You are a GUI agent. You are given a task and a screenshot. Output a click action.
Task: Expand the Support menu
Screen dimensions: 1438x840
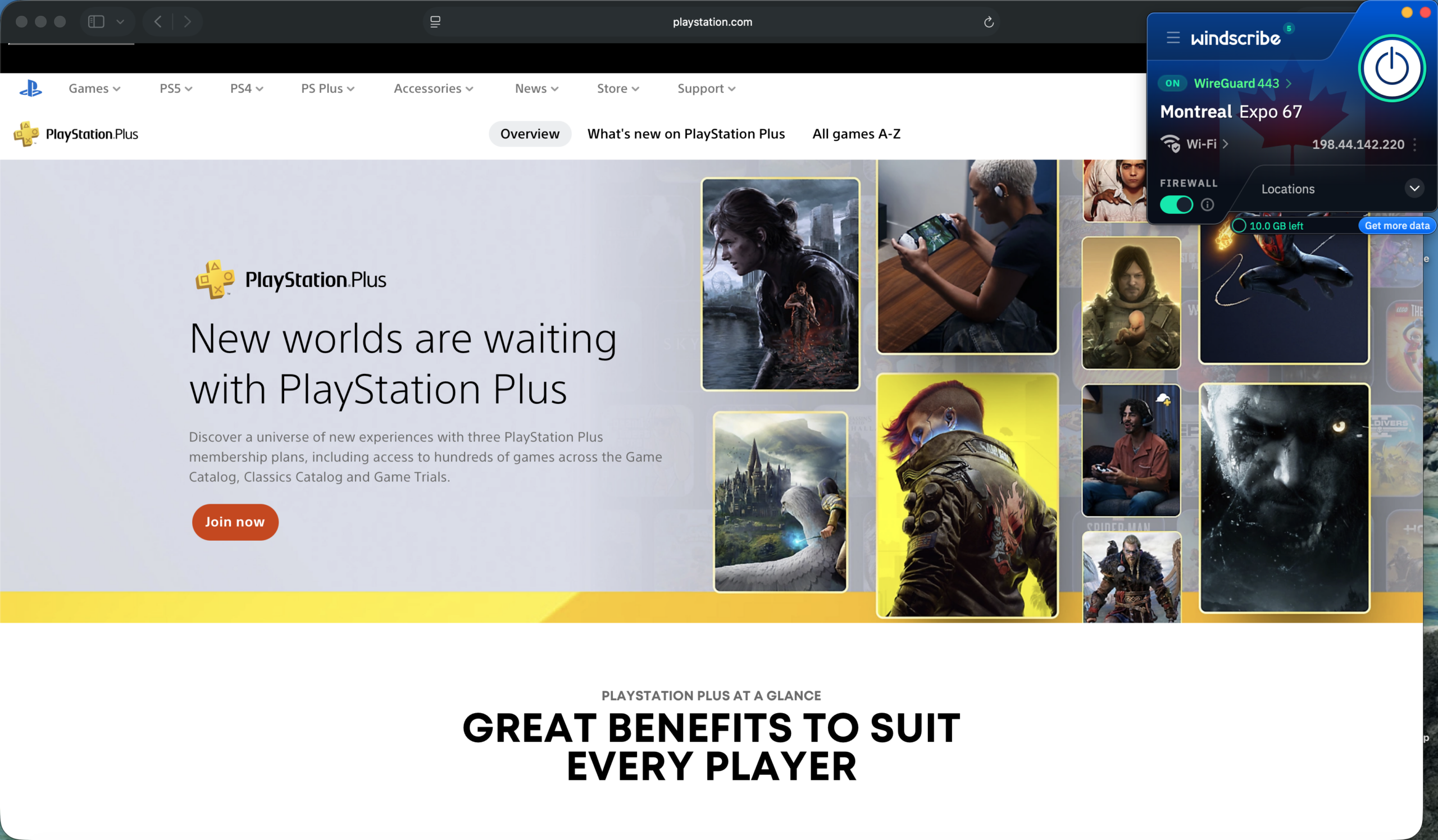[707, 88]
